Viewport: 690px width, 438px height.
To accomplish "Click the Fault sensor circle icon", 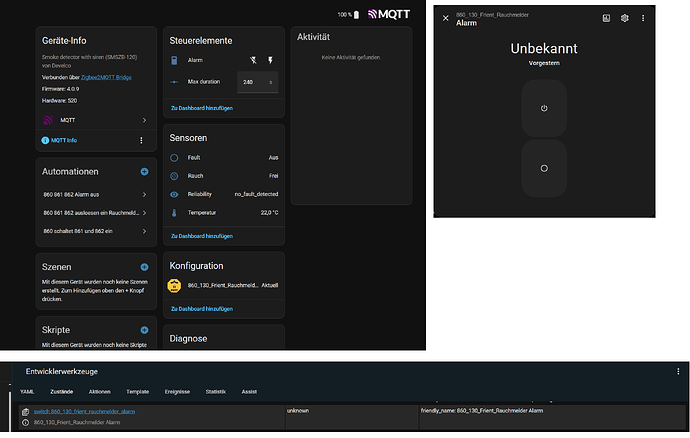I will [174, 158].
